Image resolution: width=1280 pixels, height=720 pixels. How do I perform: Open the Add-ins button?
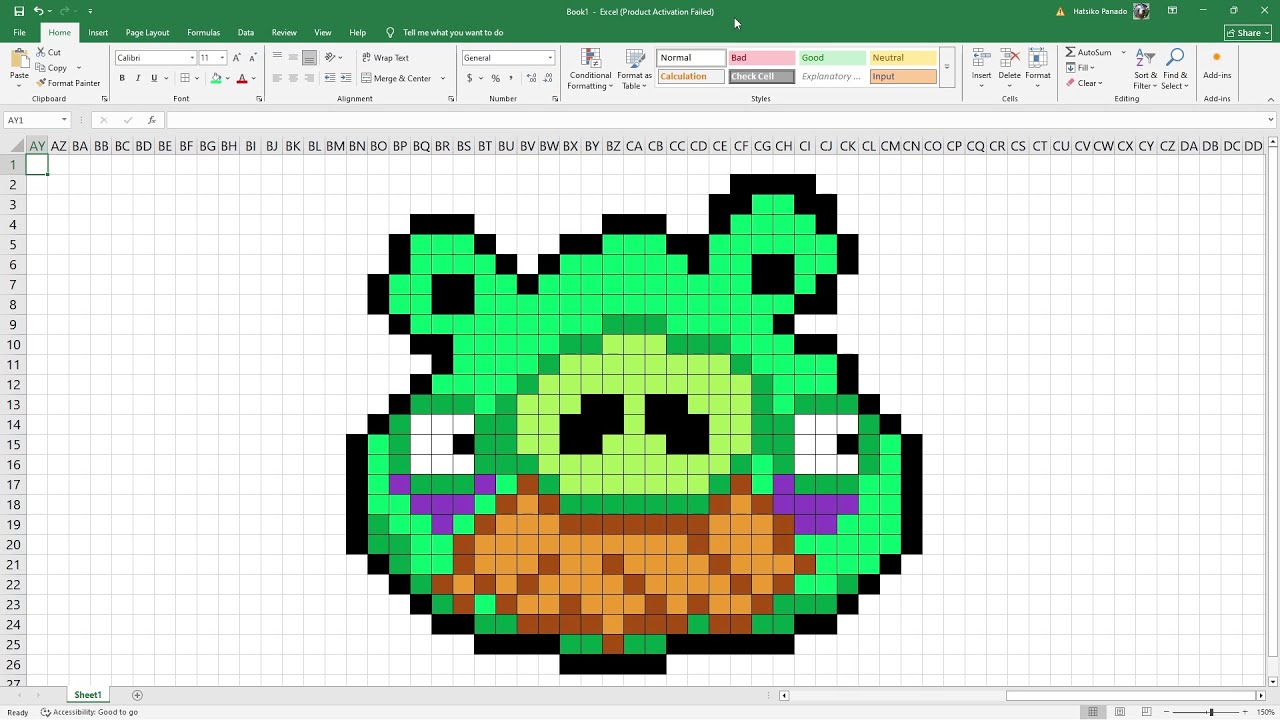tap(1217, 65)
